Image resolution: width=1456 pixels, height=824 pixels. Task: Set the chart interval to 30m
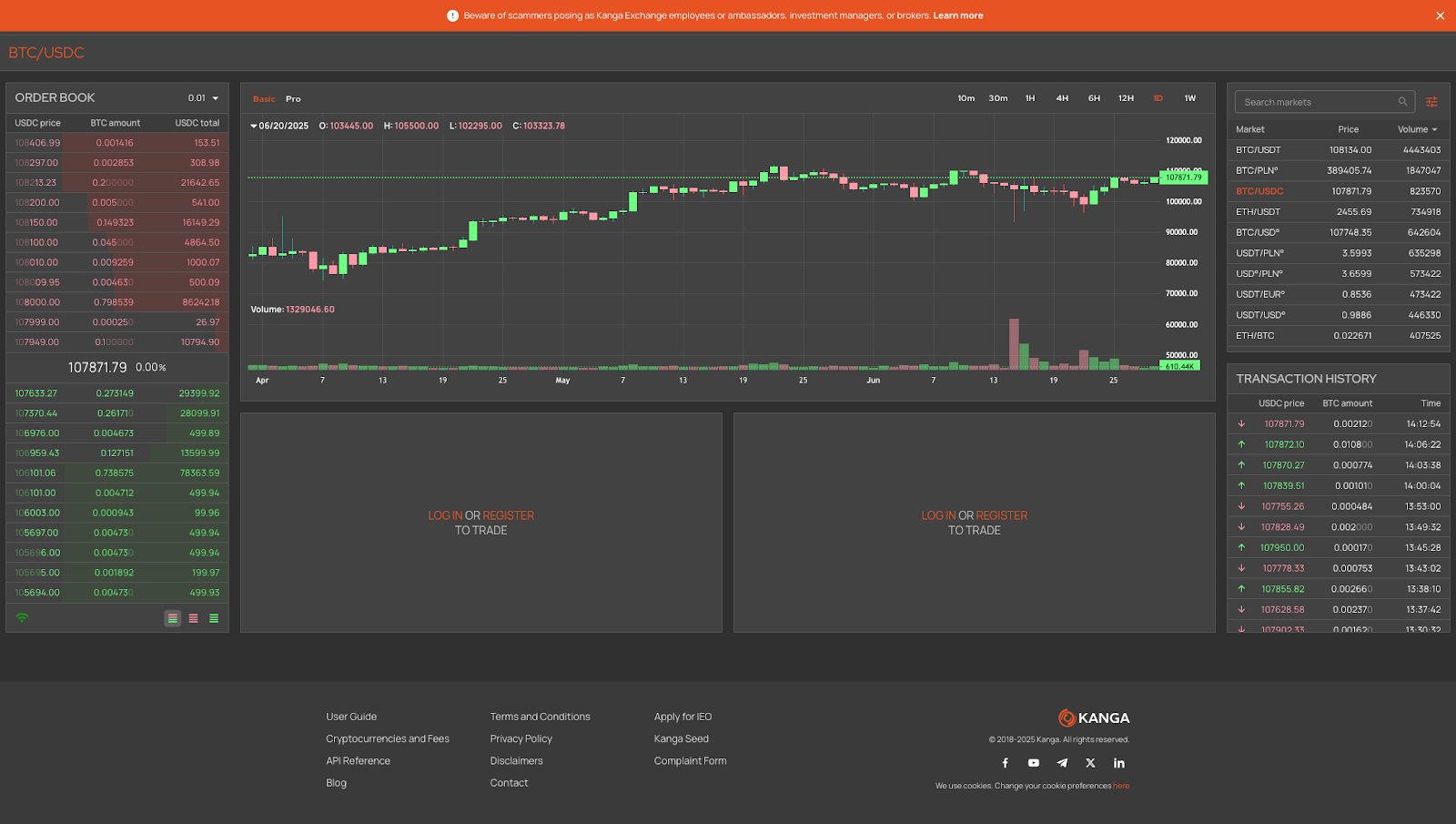998,98
